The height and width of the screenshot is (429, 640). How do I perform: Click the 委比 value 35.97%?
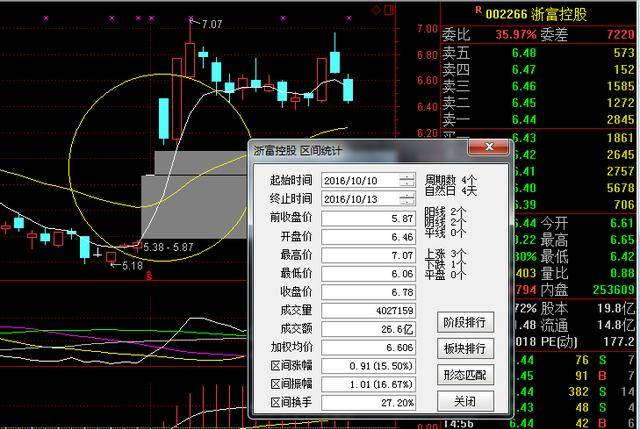point(516,34)
